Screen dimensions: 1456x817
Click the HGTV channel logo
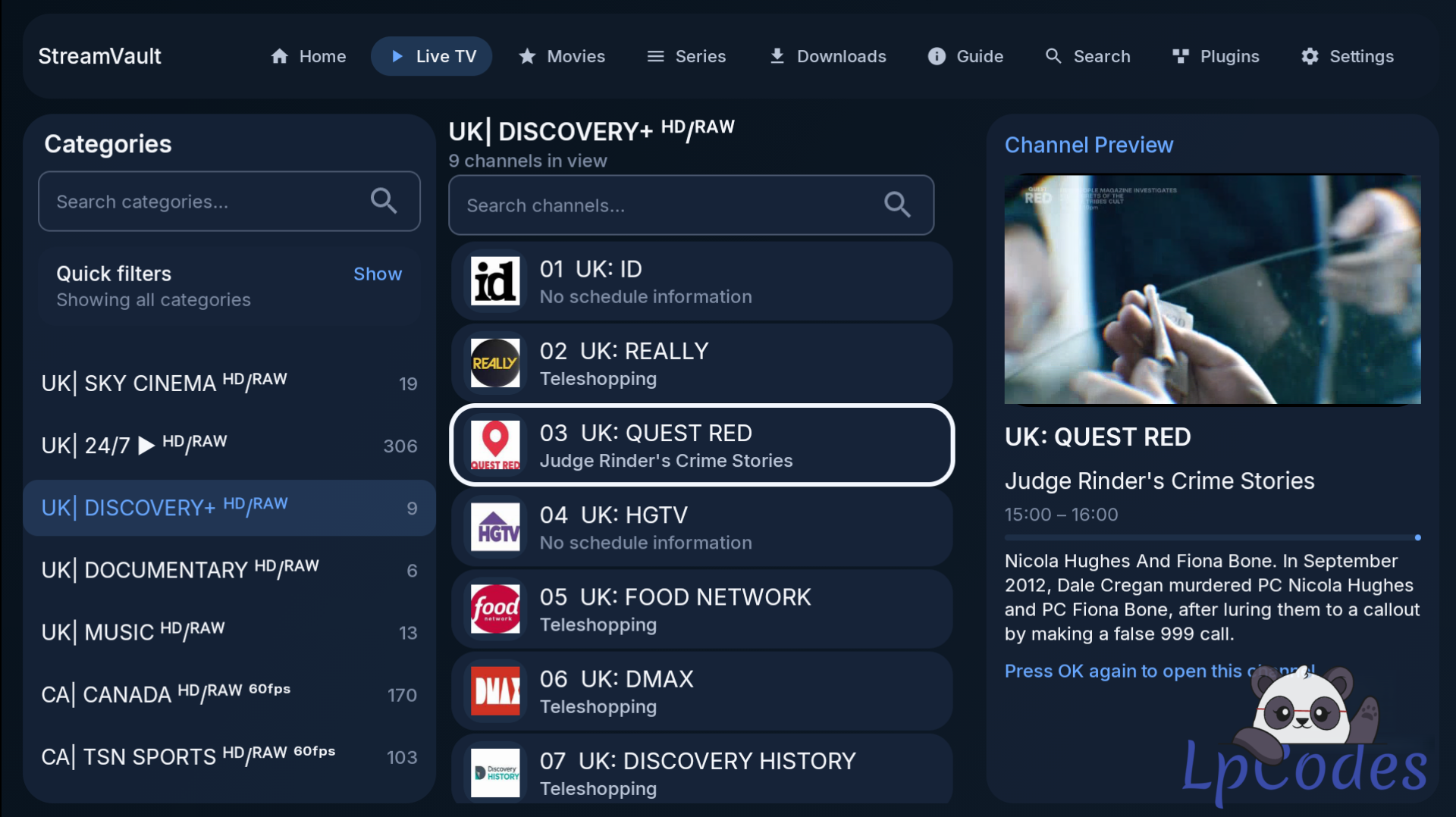(495, 527)
